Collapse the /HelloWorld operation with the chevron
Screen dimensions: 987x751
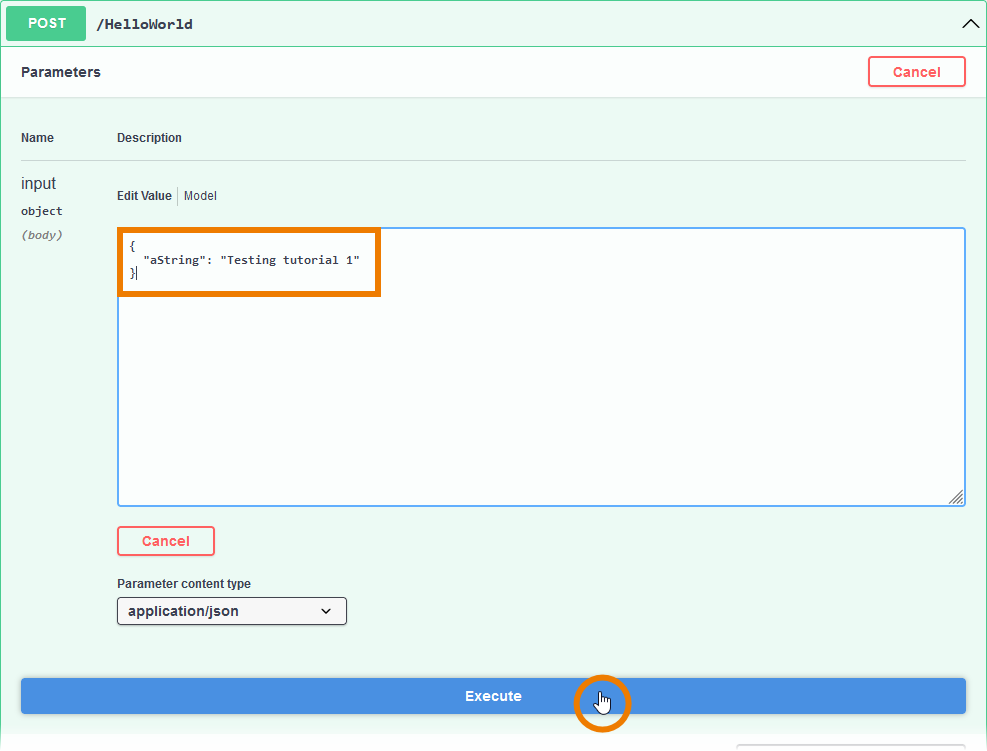point(969,24)
